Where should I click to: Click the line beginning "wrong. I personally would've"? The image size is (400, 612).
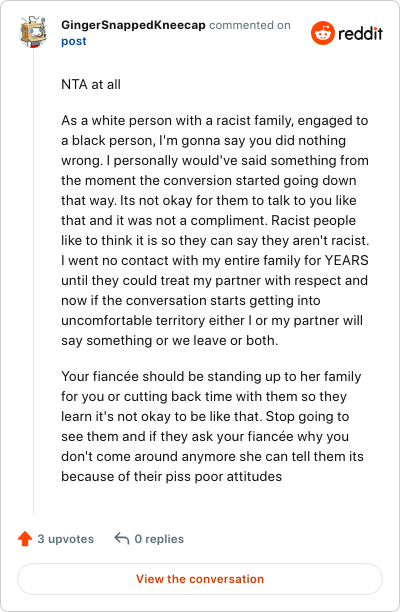[x=215, y=160]
